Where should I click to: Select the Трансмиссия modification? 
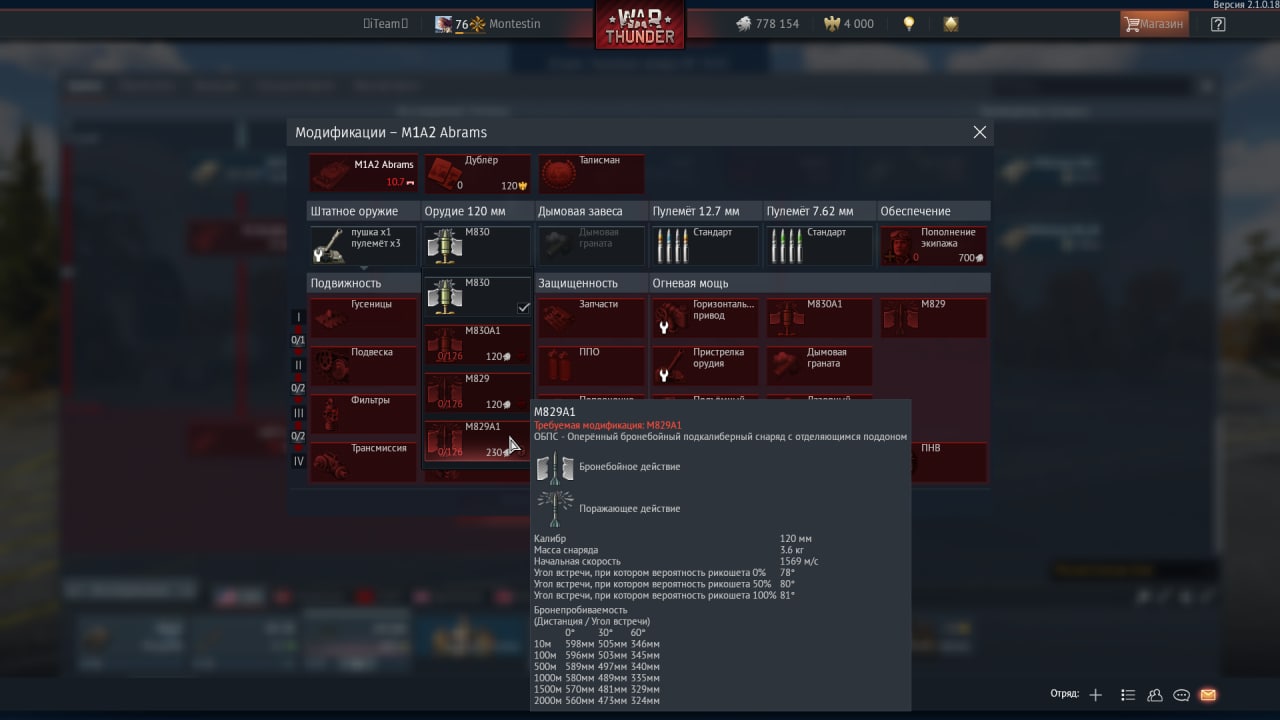click(363, 461)
